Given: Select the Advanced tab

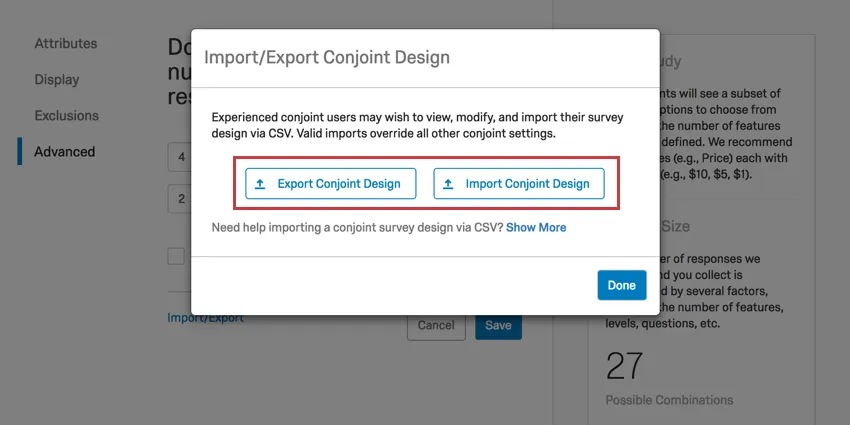Looking at the screenshot, I should pyautogui.click(x=65, y=152).
